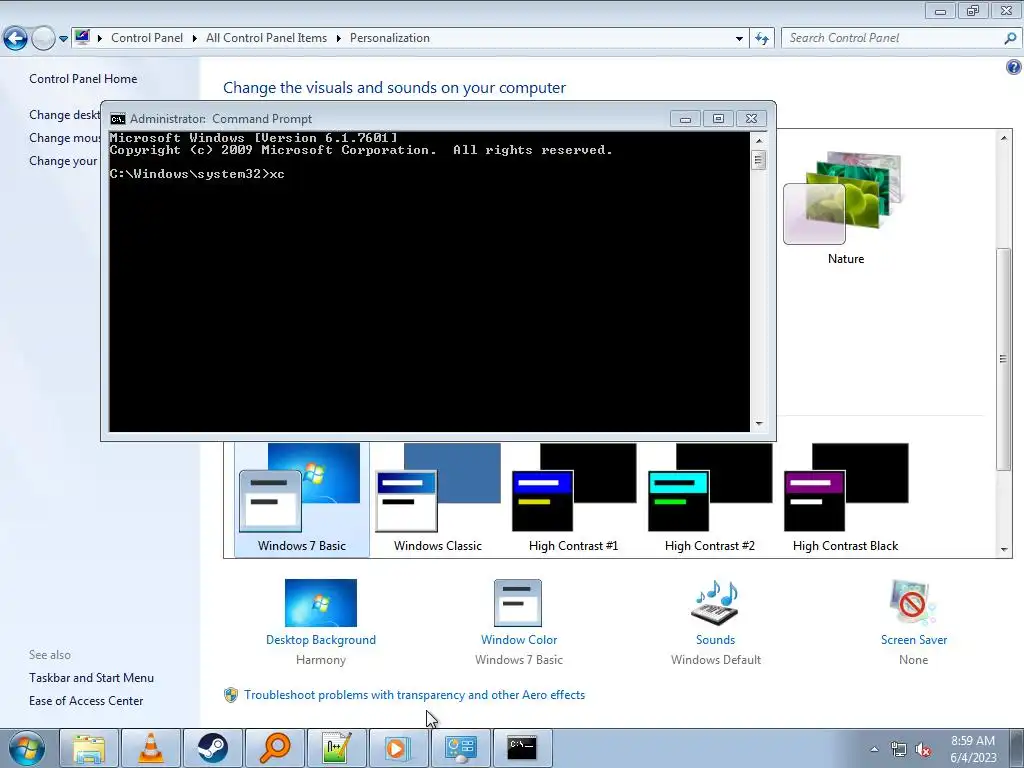Expand the arrow after All Control Panel Items
The image size is (1024, 768).
point(338,39)
